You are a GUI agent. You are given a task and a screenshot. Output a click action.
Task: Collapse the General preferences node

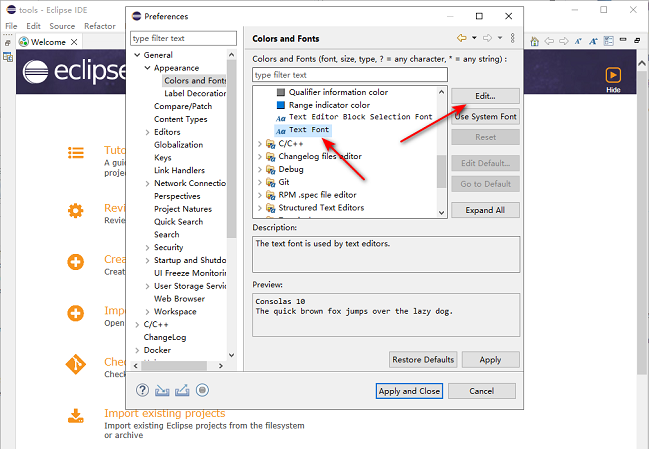[137, 55]
